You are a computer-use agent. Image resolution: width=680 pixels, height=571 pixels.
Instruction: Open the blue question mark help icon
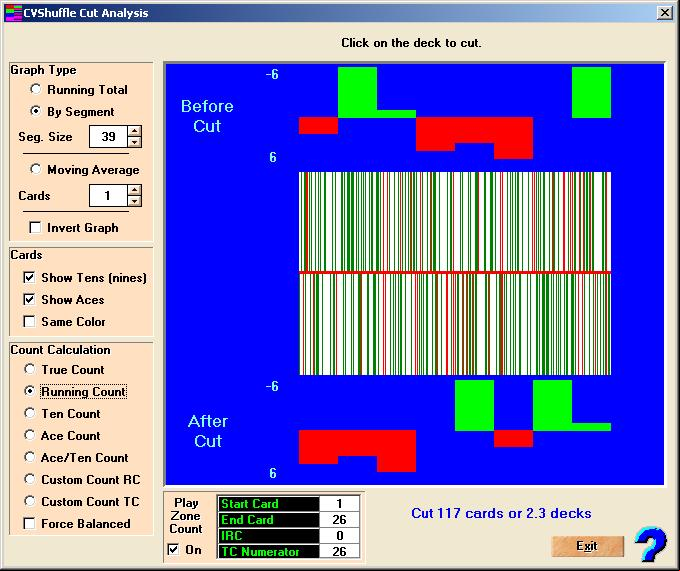pyautogui.click(x=650, y=544)
